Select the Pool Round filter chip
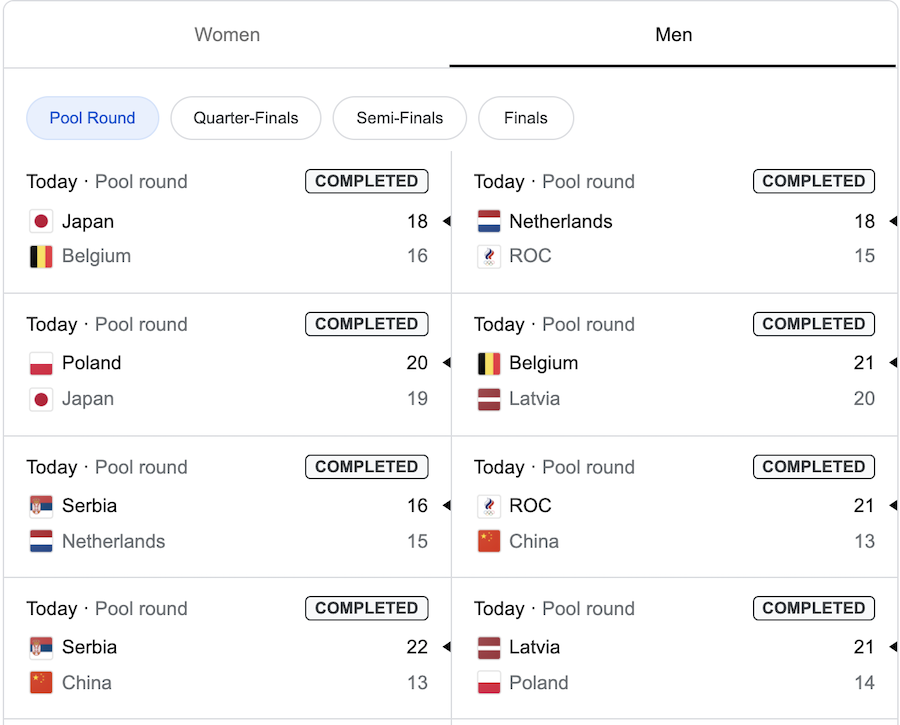 (92, 118)
